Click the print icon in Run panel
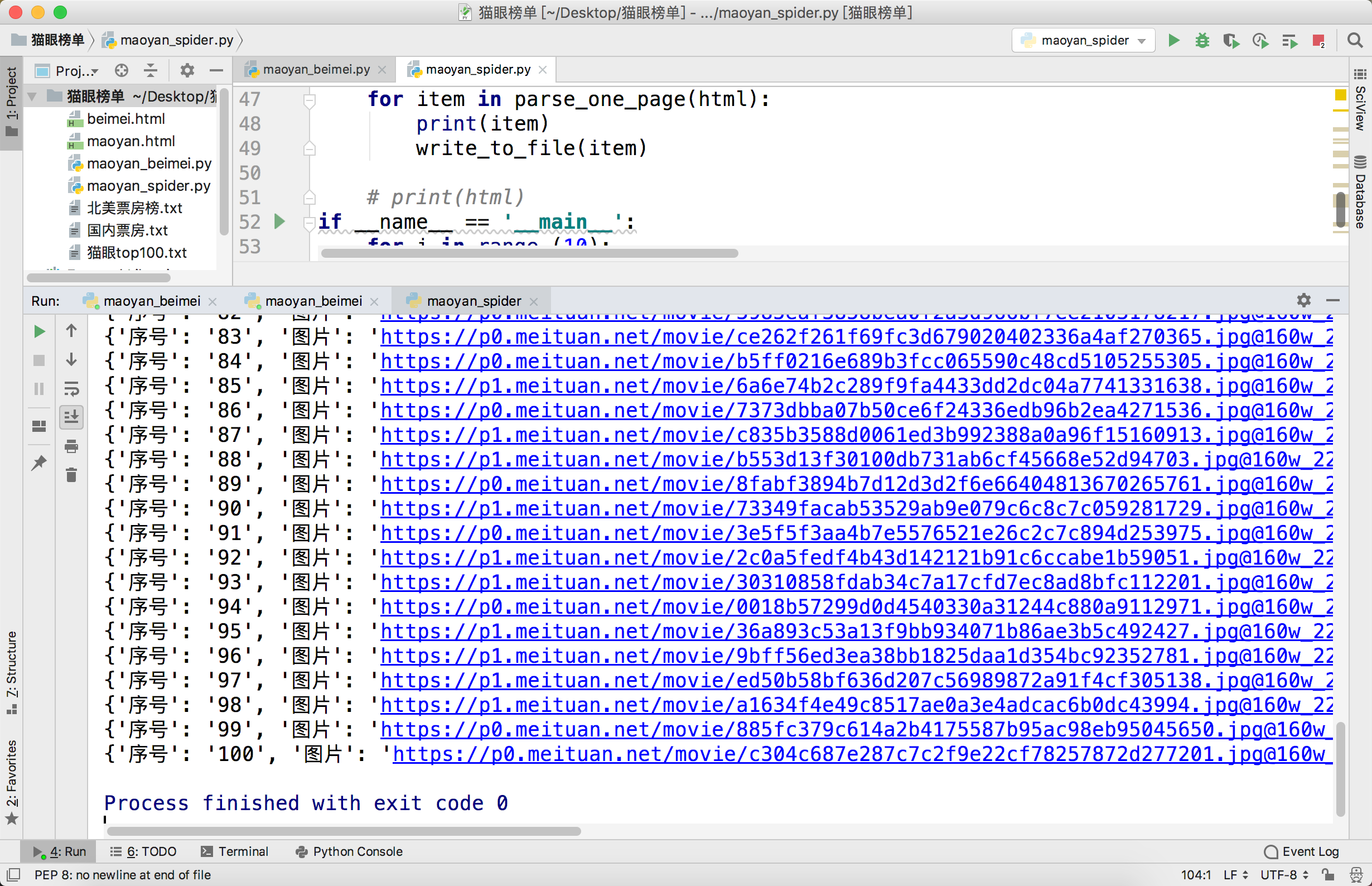The image size is (1372, 886). pos(71,446)
